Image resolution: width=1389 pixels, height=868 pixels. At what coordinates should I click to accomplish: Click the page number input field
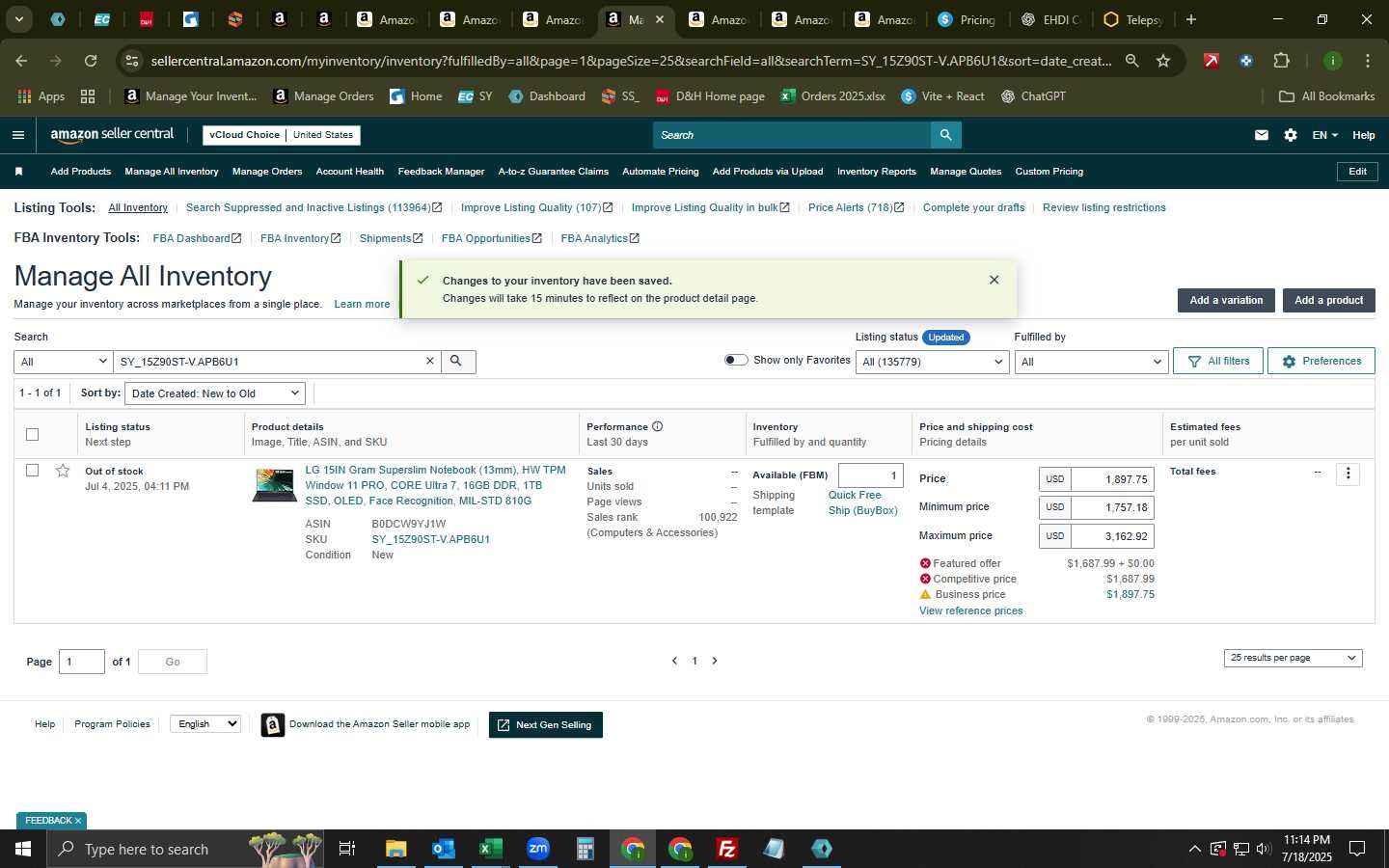click(82, 662)
